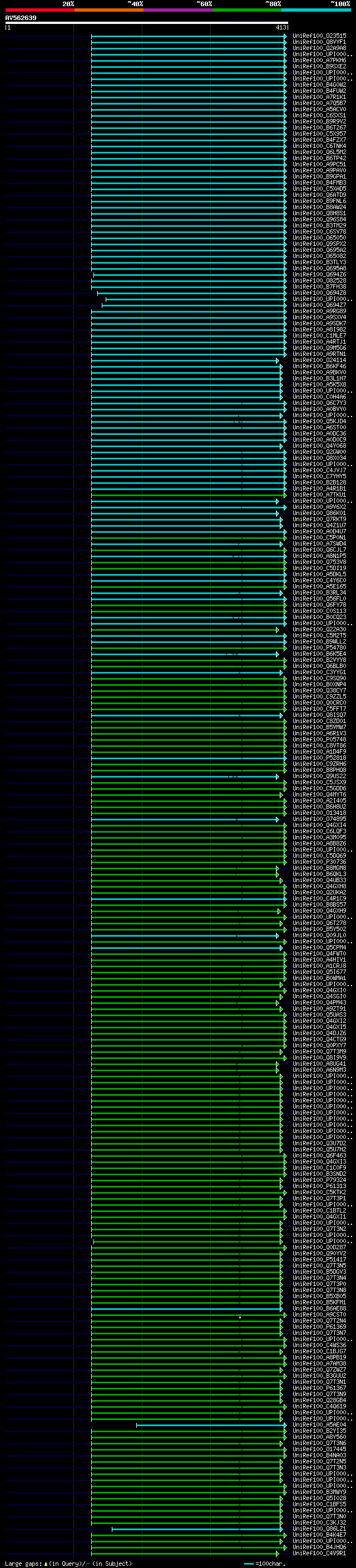Open hit UniRef100_B4G0W2
The image size is (356, 1568).
pos(319,85)
